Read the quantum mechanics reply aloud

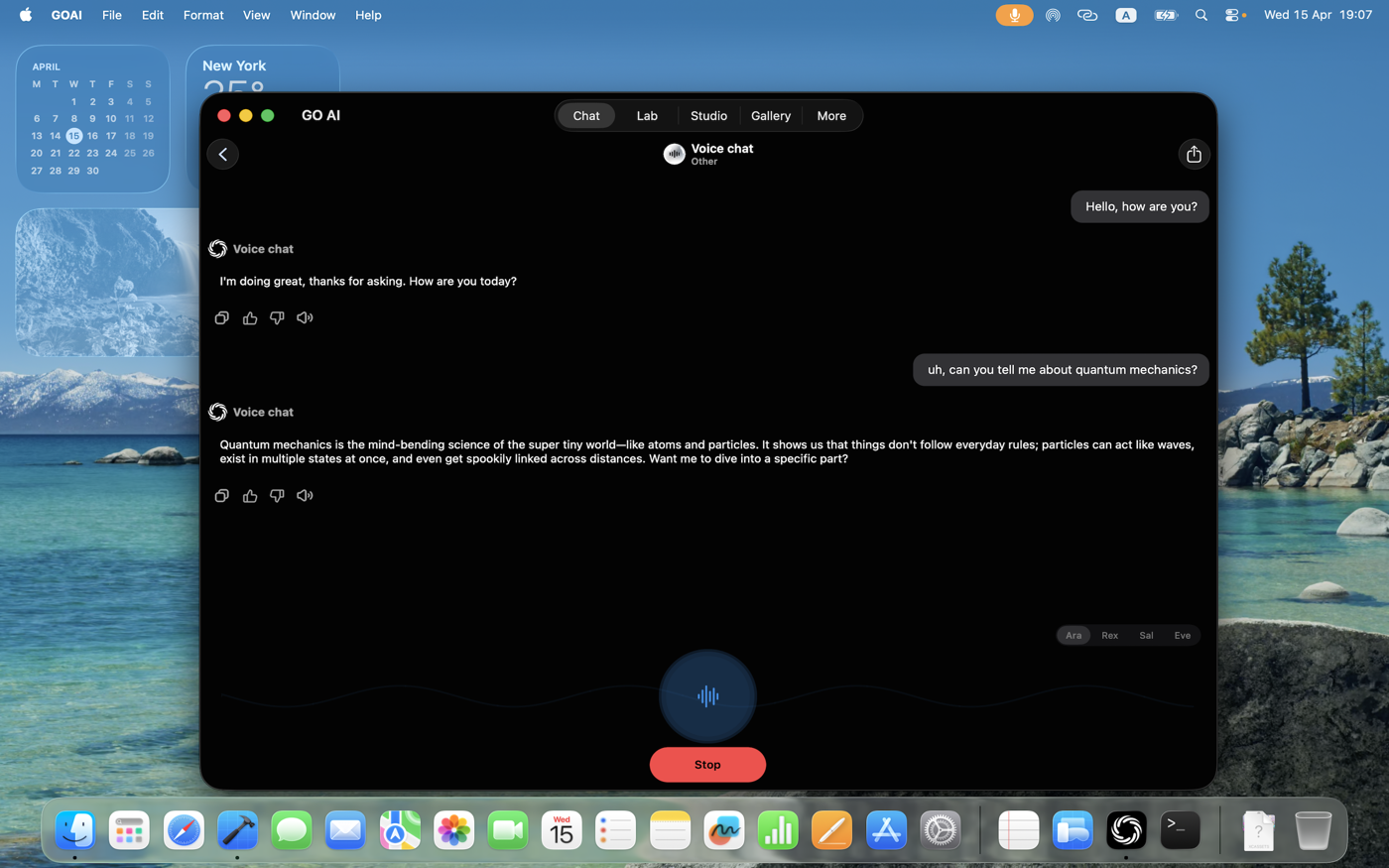[x=305, y=495]
